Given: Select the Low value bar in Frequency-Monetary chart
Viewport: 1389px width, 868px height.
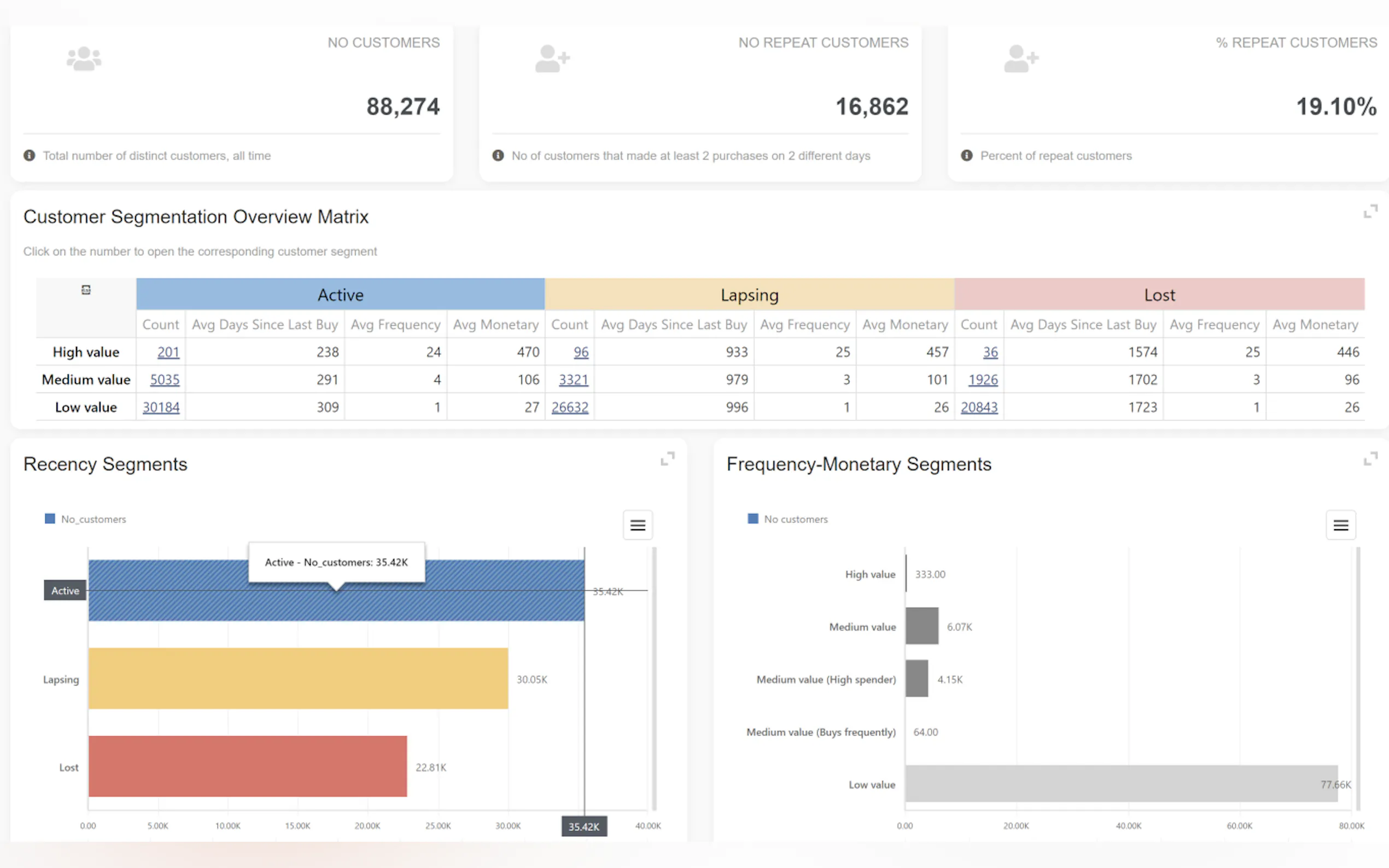Looking at the screenshot, I should point(1120,784).
